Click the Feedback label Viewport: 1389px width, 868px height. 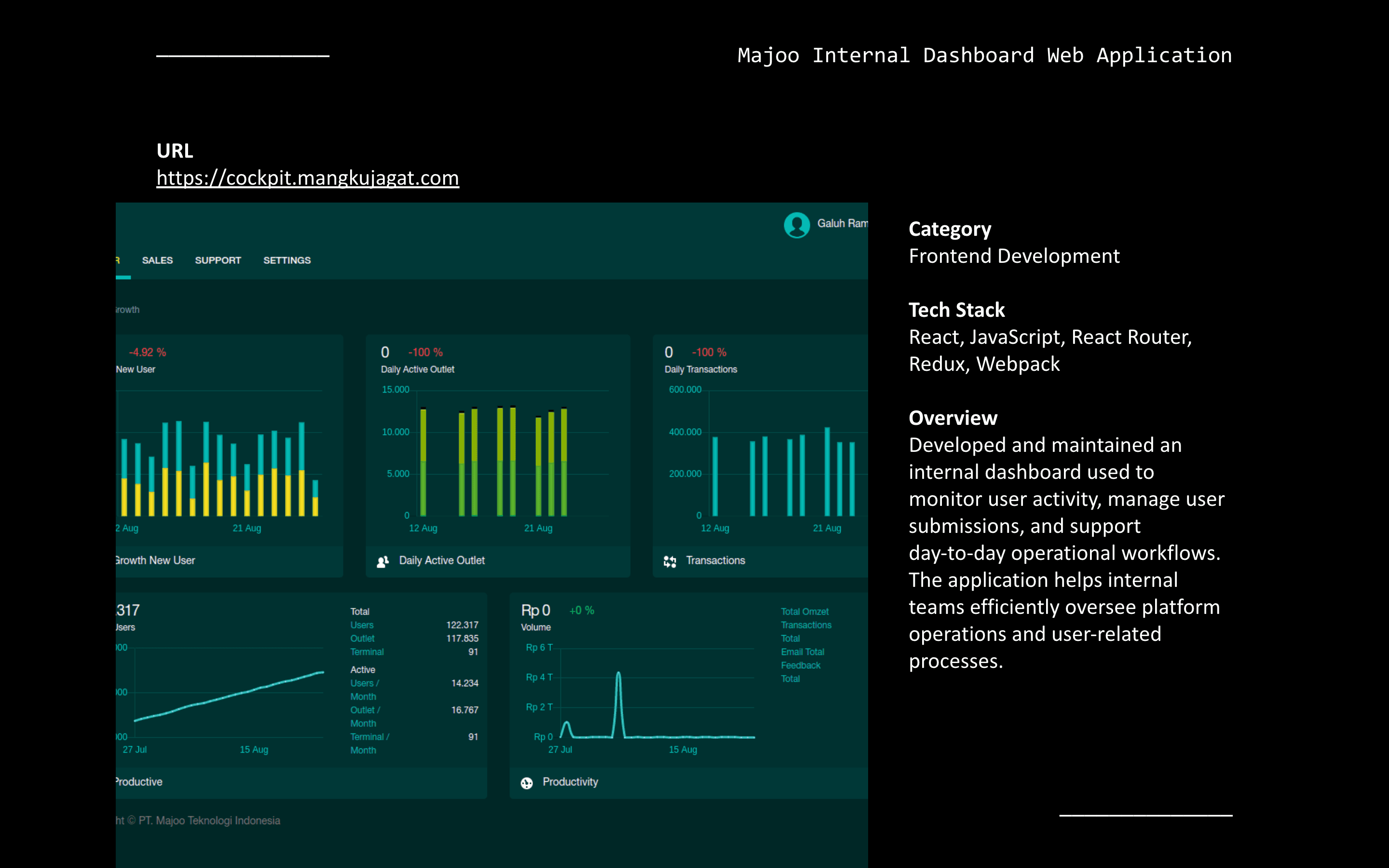801,665
